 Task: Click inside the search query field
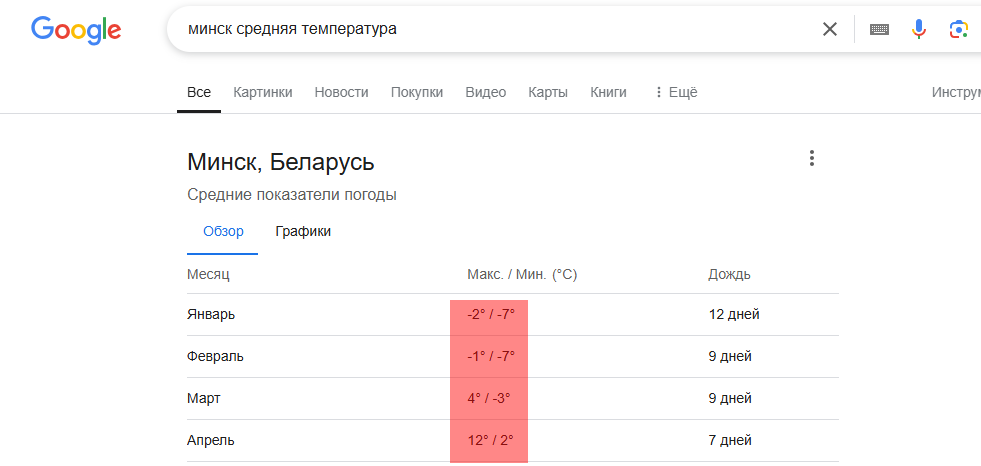pyautogui.click(x=488, y=29)
